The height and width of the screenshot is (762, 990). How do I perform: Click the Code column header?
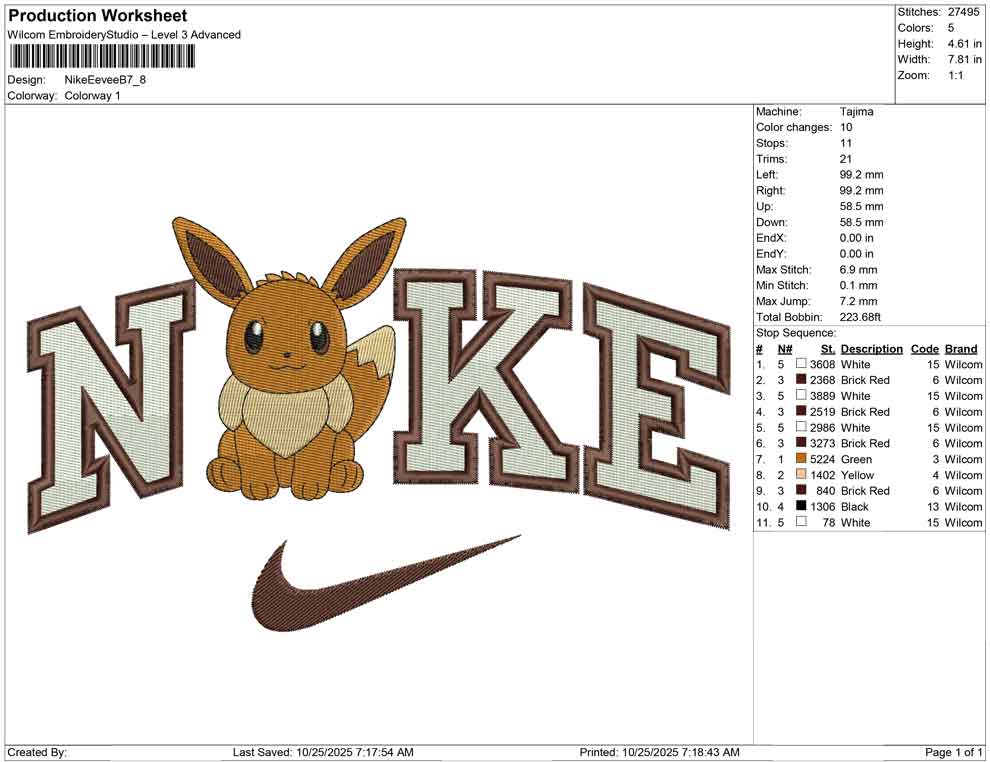tap(924, 348)
